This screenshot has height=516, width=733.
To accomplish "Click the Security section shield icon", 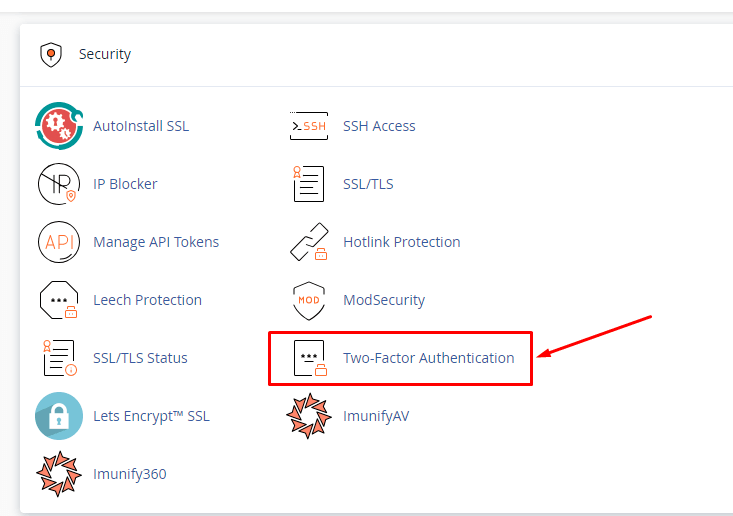I will 51,55.
